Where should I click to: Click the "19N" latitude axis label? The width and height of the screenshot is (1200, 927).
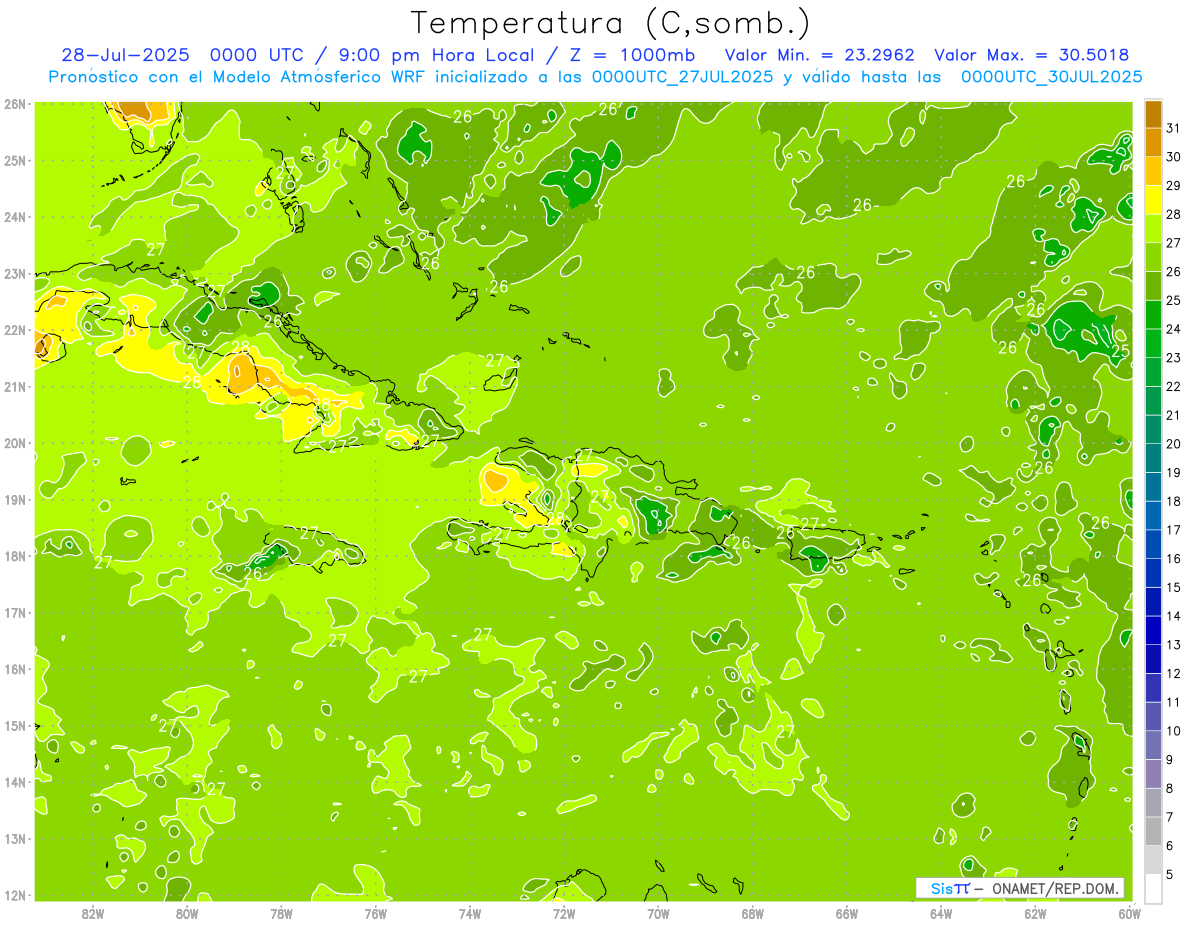[15, 499]
